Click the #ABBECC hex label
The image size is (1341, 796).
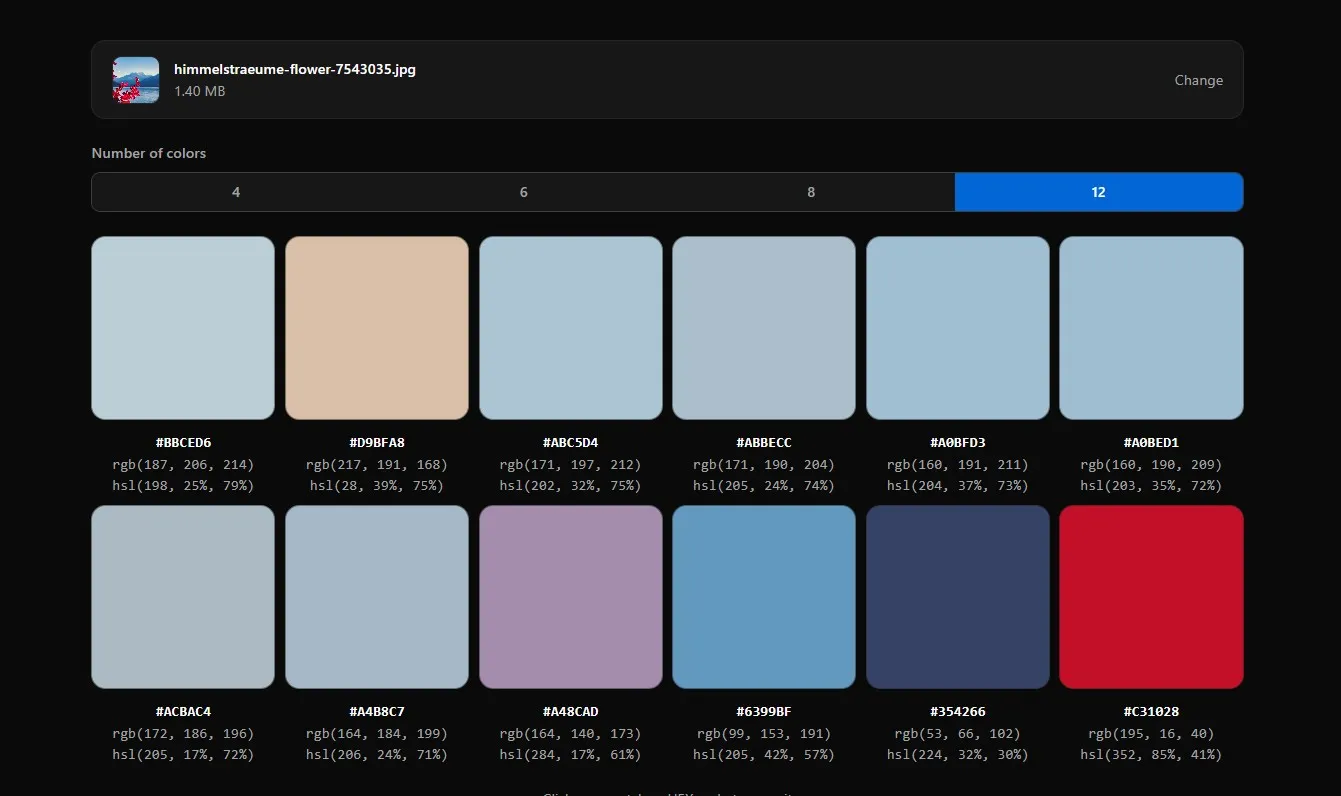click(764, 442)
